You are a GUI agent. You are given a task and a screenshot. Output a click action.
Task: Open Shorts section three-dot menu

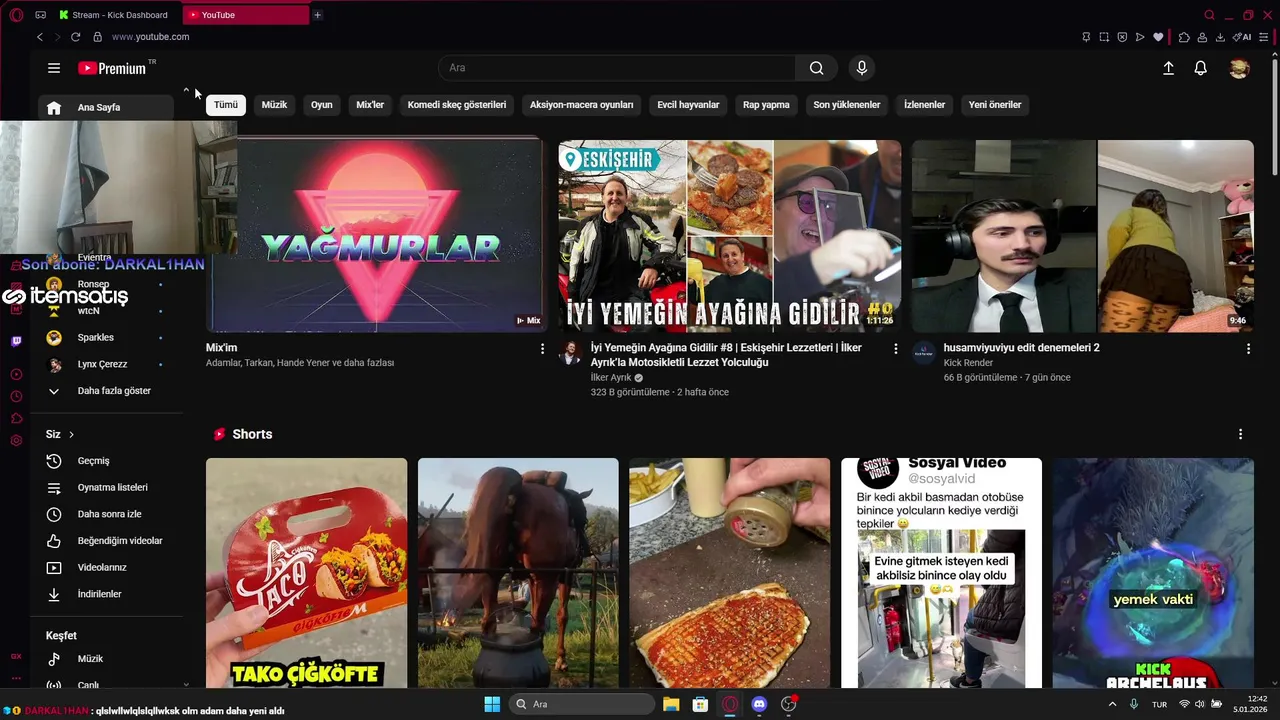1240,434
